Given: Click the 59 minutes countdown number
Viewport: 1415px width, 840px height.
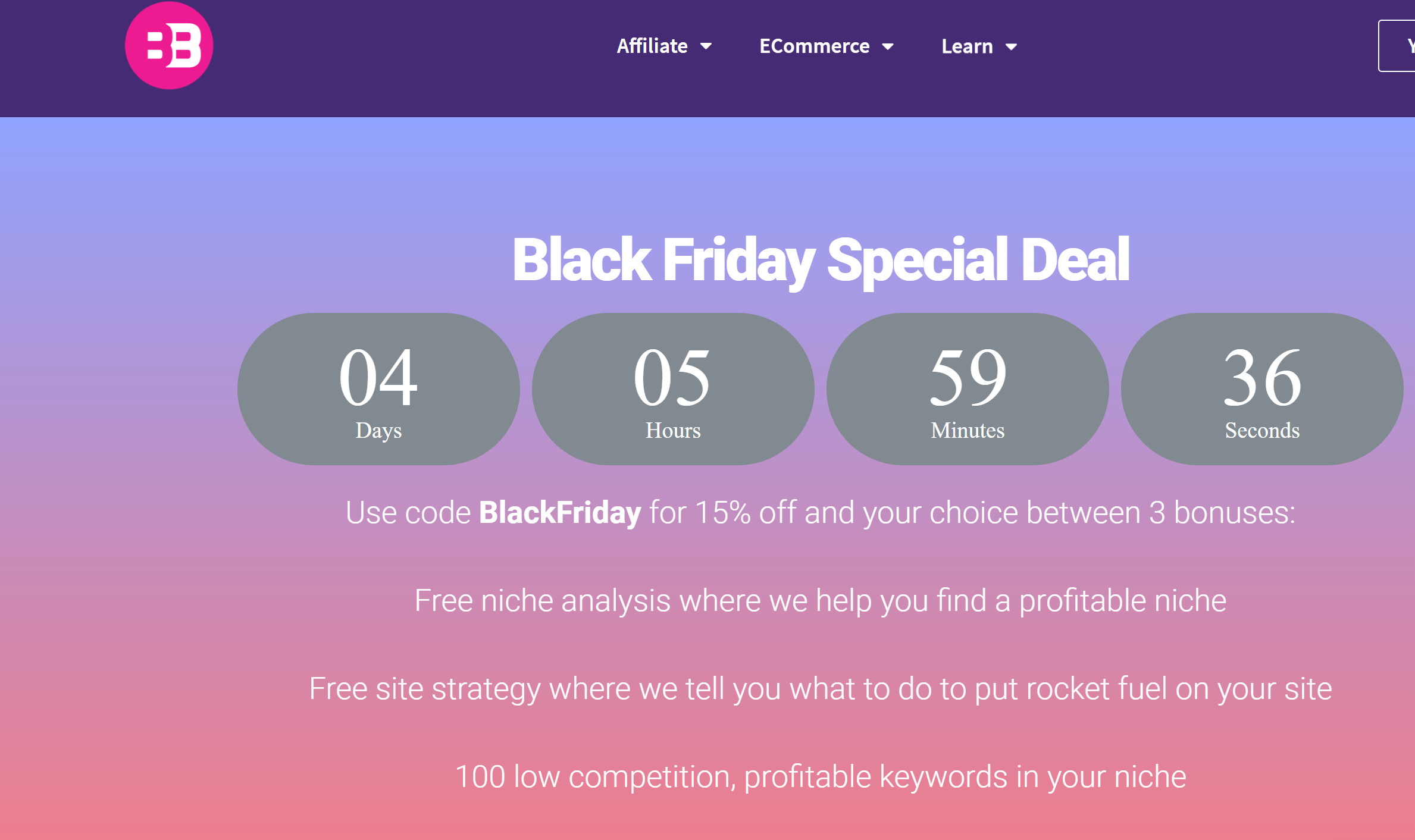Looking at the screenshot, I should [968, 377].
